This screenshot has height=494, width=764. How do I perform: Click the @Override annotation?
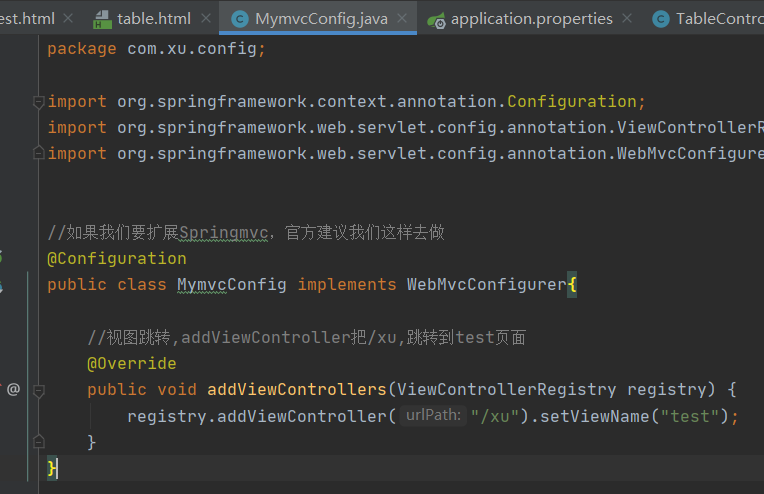(x=132, y=363)
